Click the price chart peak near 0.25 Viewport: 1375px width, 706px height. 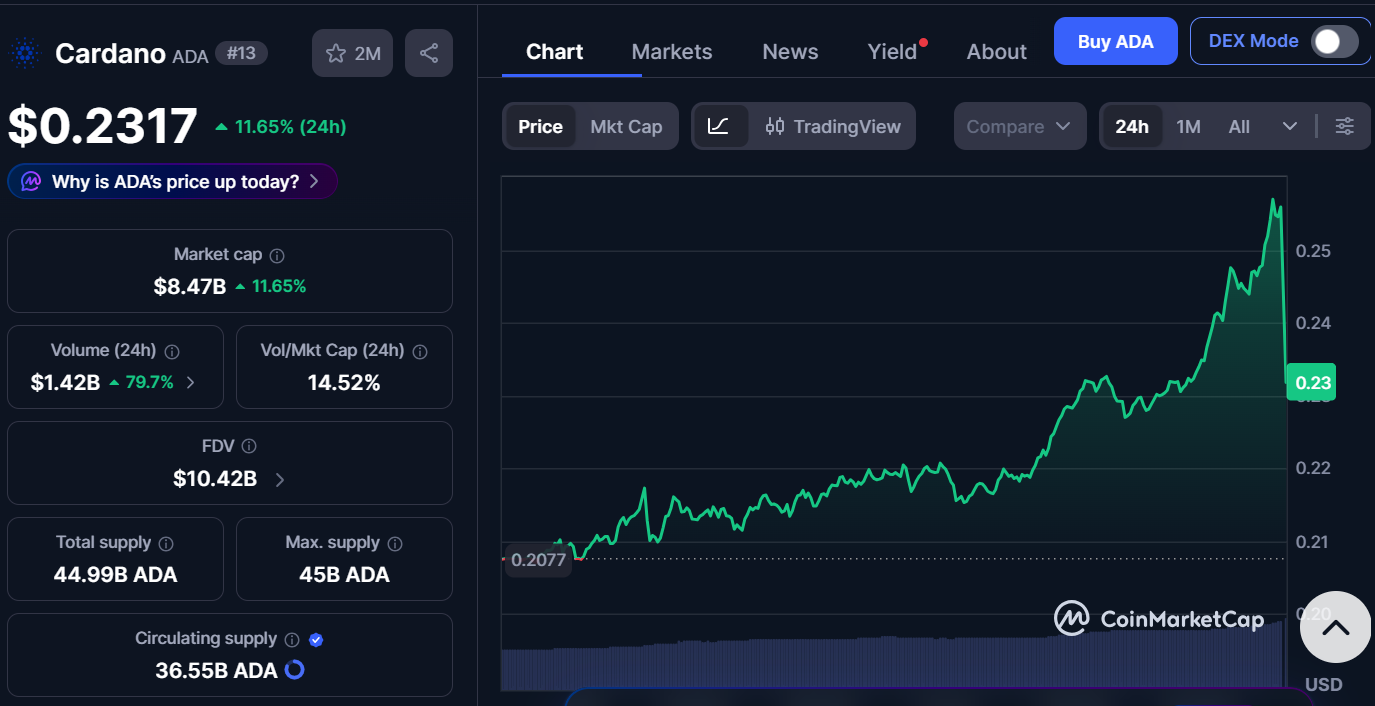[x=1274, y=202]
